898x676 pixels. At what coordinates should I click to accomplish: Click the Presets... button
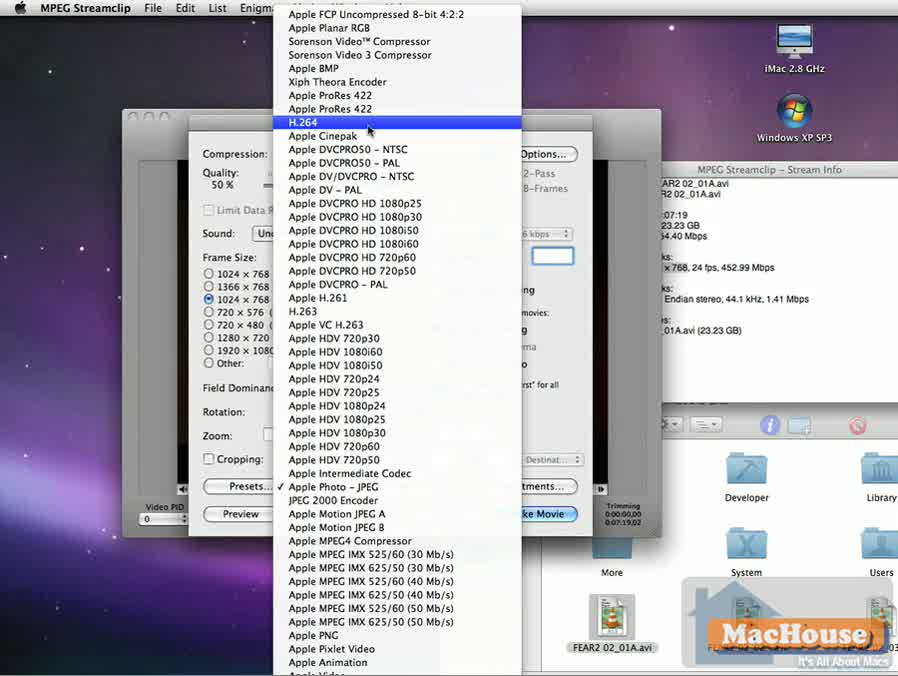click(x=238, y=486)
